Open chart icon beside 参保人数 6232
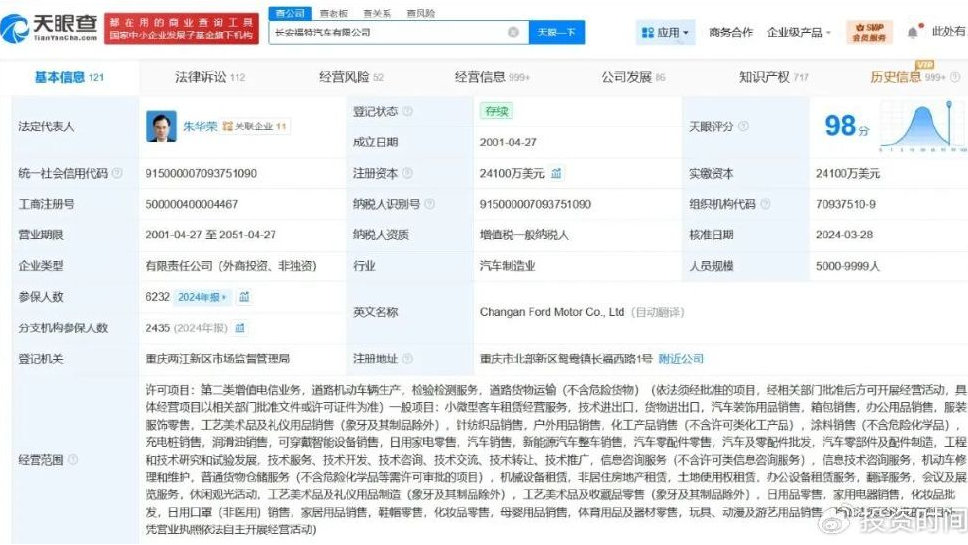This screenshot has width=968, height=545. [244, 297]
